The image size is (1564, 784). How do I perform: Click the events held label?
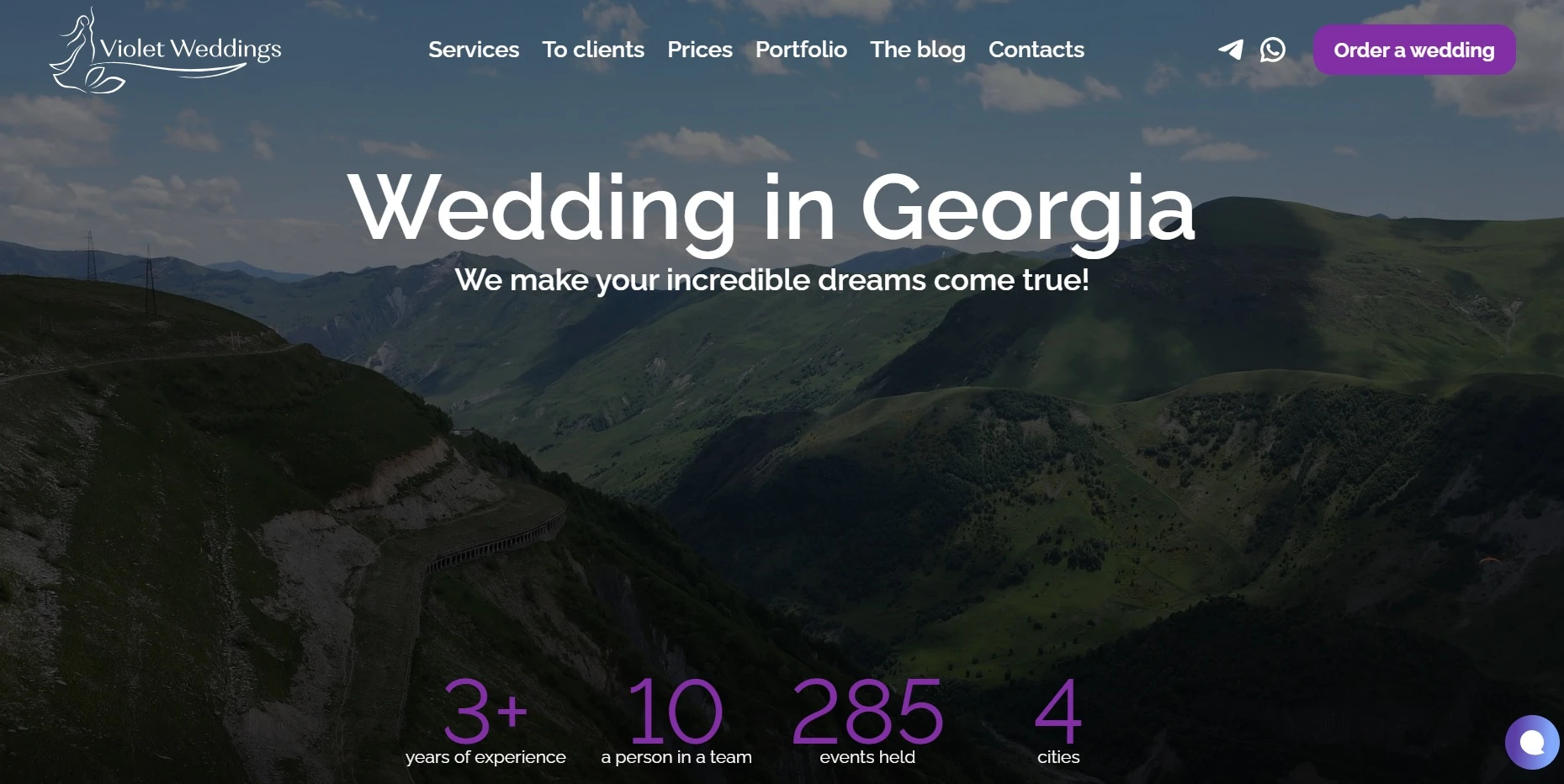coord(867,757)
